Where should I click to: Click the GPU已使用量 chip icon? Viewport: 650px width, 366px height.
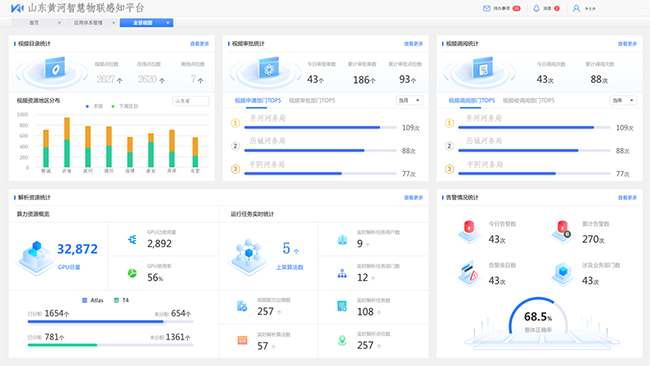[132, 239]
